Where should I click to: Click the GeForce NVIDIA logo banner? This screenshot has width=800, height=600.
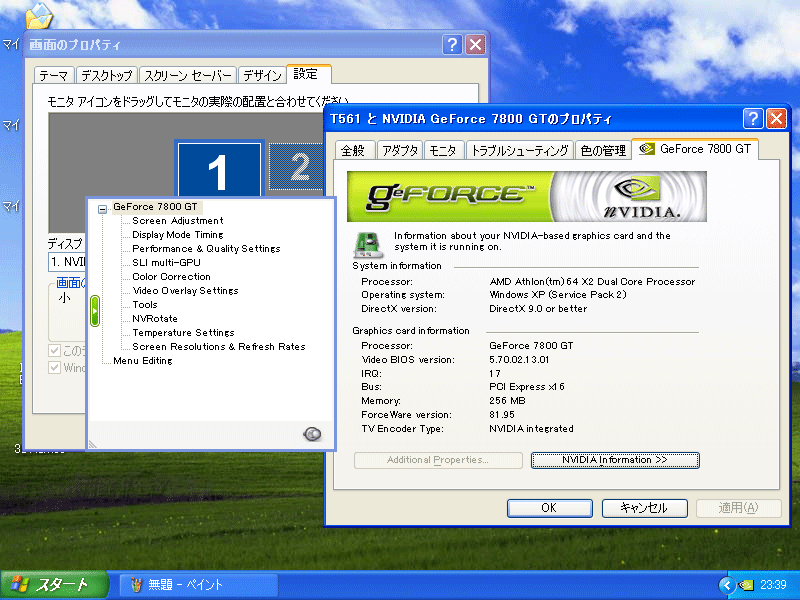(527, 196)
